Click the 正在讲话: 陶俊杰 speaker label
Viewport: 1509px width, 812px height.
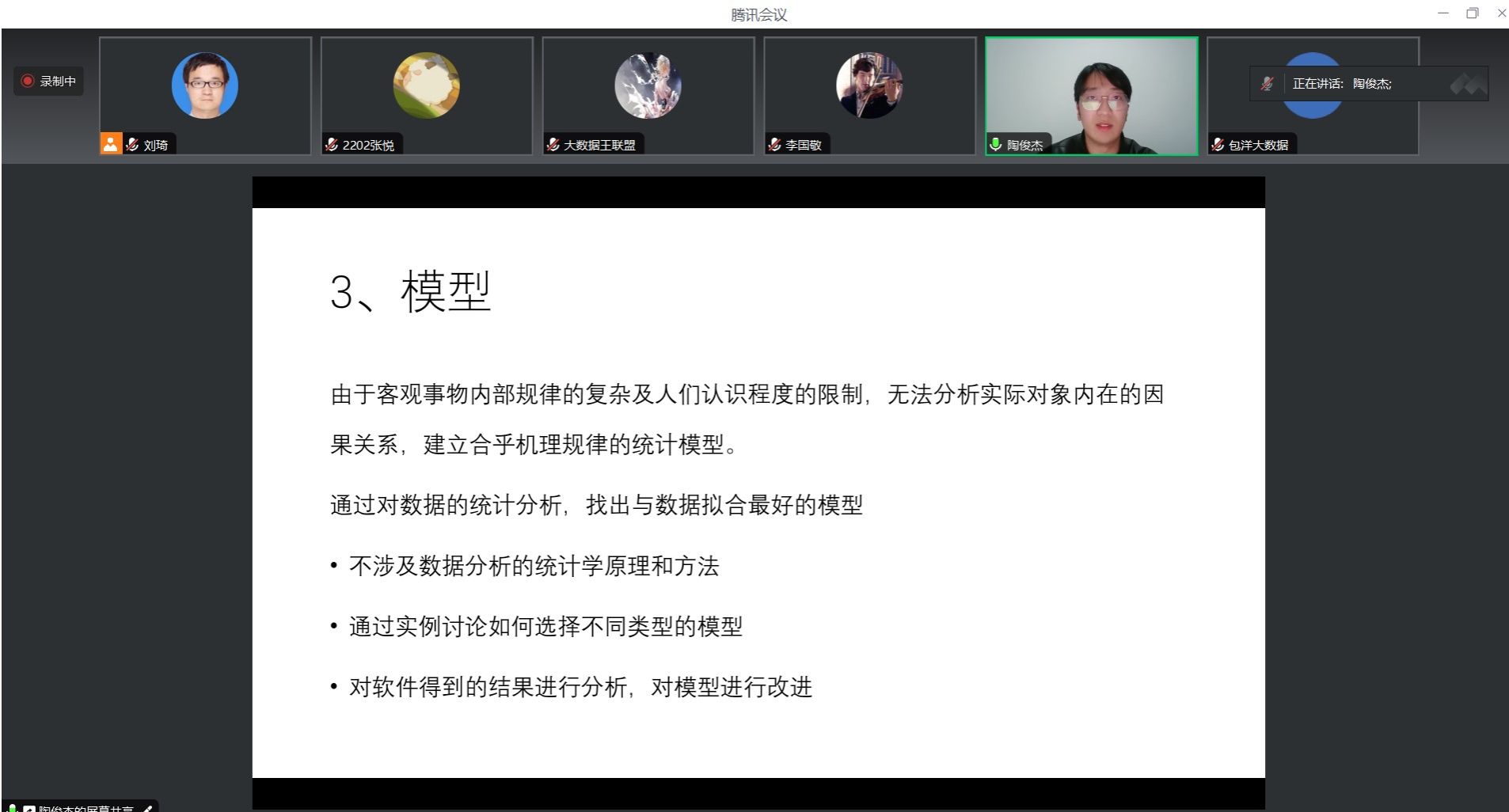[x=1341, y=84]
